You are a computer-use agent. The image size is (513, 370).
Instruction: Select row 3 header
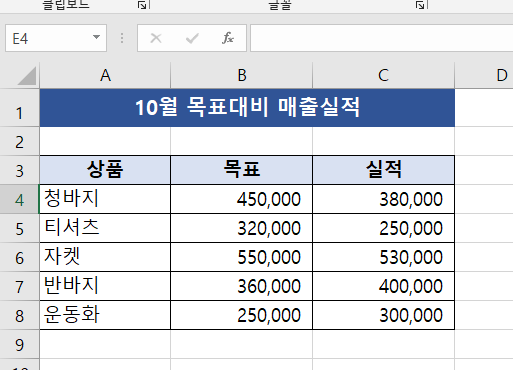point(20,170)
